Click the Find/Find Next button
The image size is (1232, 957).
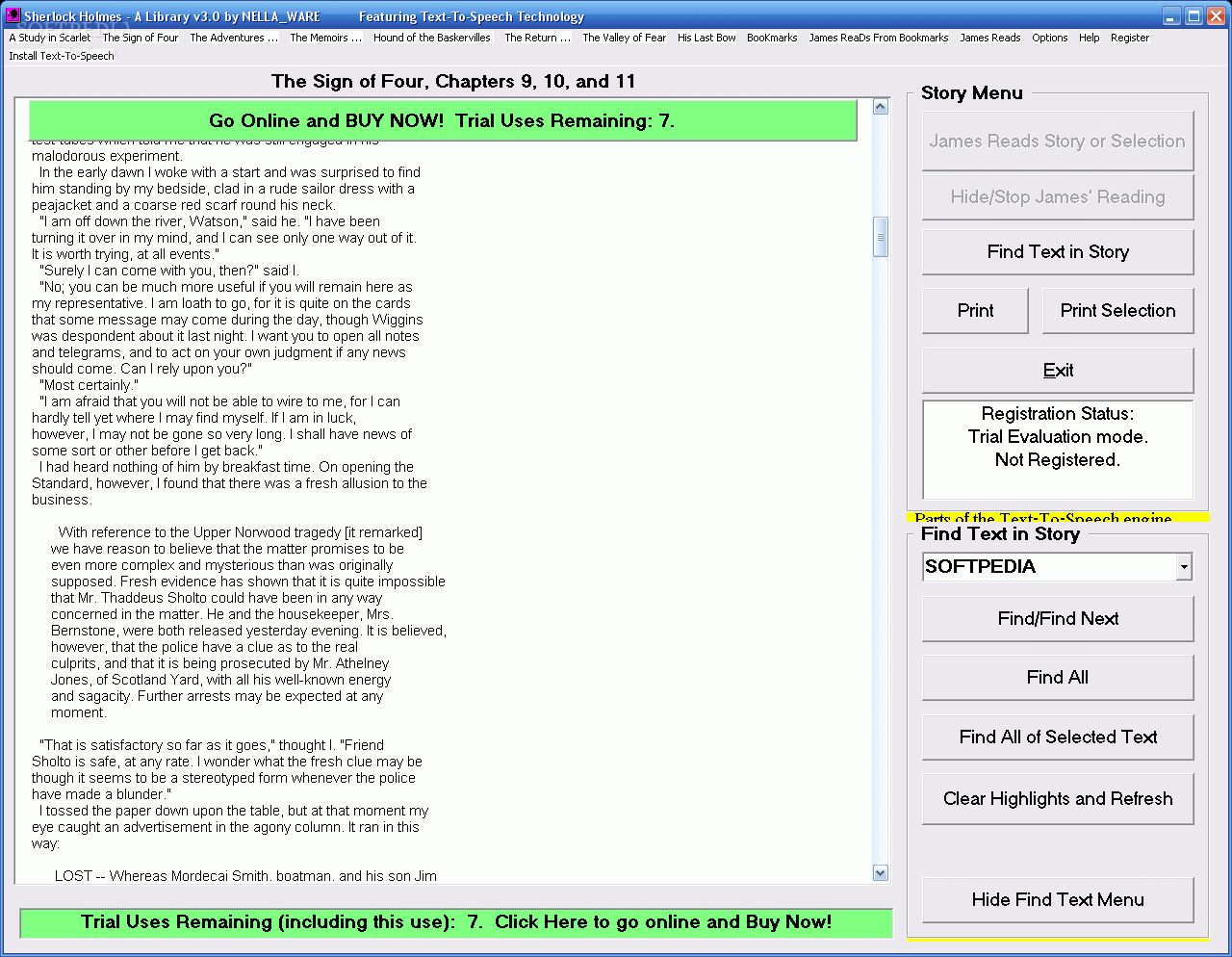1058,618
